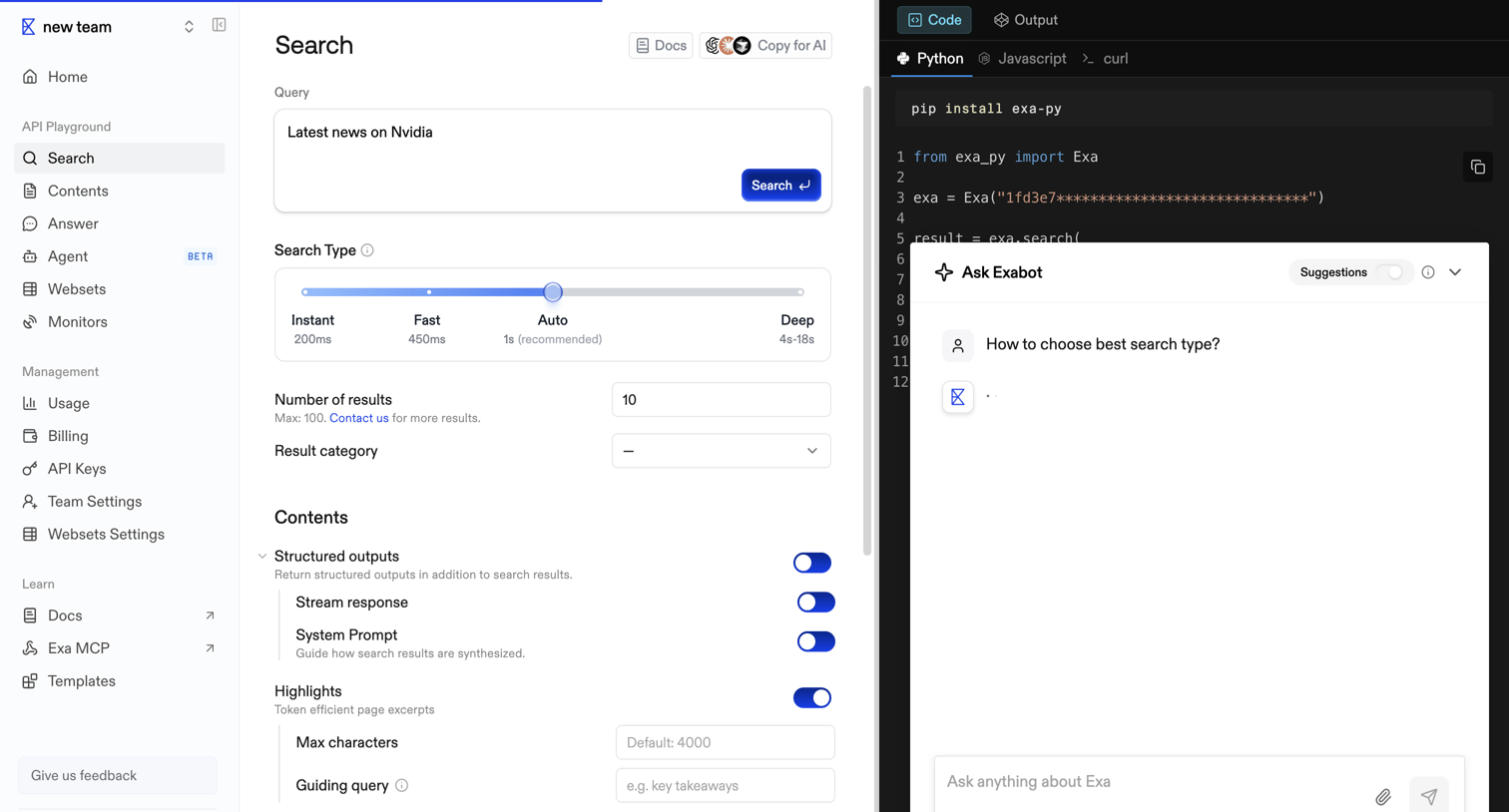Select the Javascript language tab
This screenshot has height=812, width=1509.
coord(1022,59)
